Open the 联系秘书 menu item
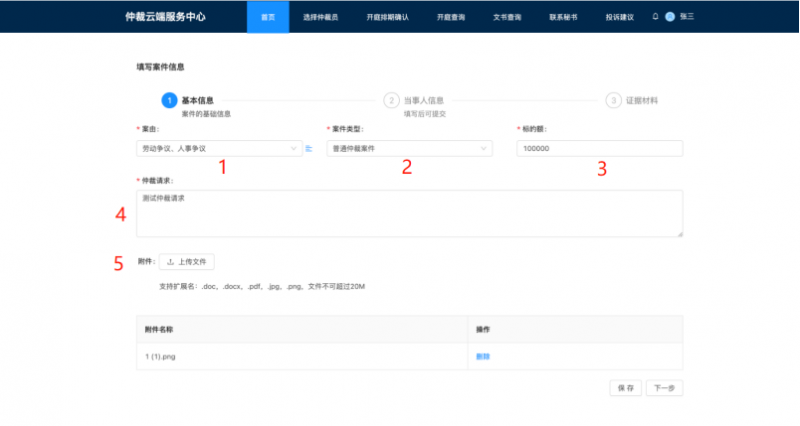800x426 pixels. [563, 17]
